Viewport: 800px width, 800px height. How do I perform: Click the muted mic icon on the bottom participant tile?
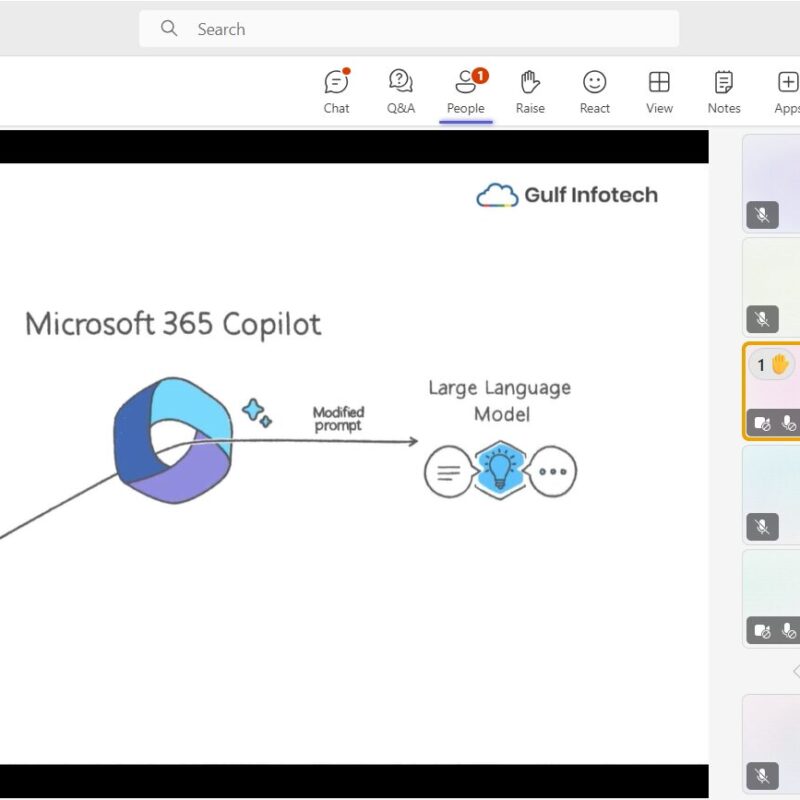762,775
